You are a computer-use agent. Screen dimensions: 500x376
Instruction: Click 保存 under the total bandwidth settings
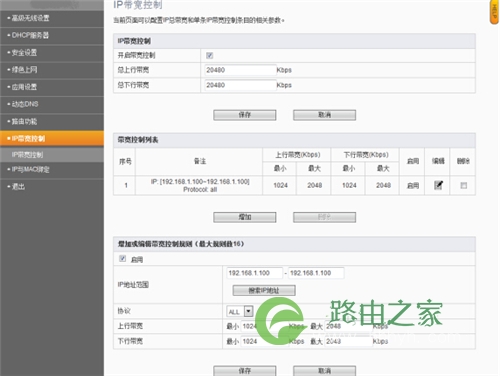(245, 115)
